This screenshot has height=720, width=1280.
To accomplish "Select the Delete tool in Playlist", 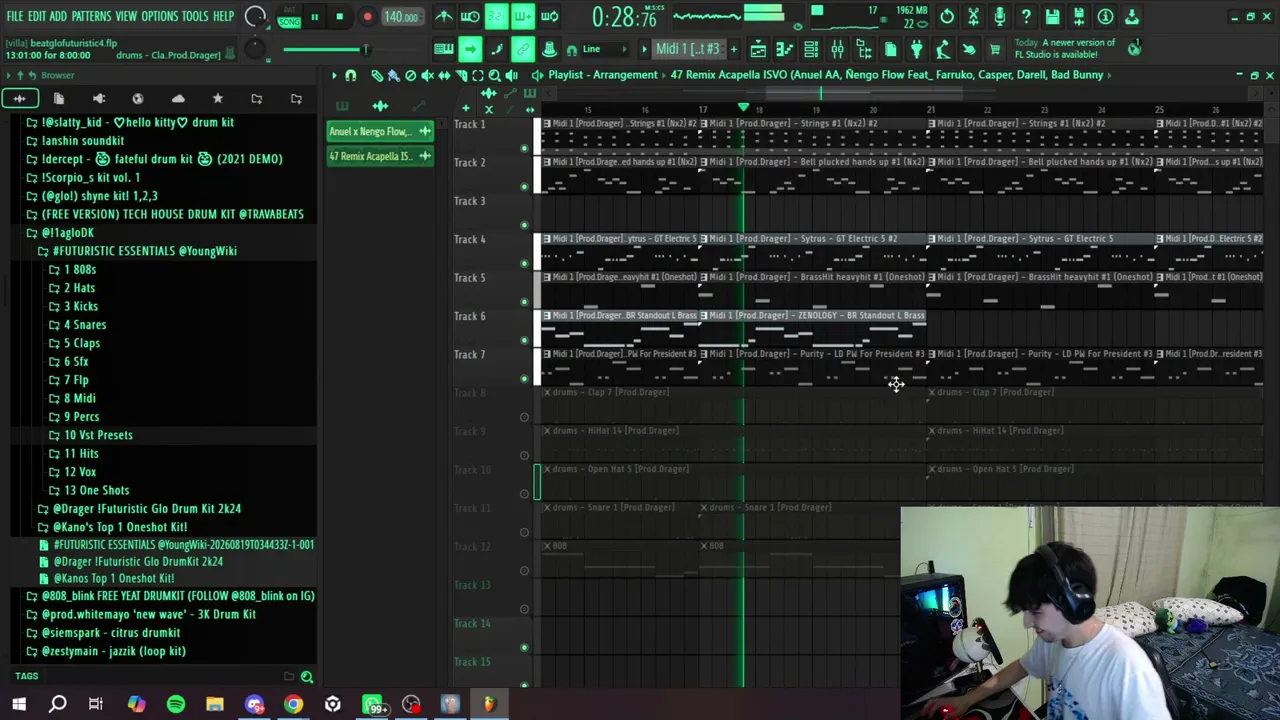I will click(x=410, y=75).
